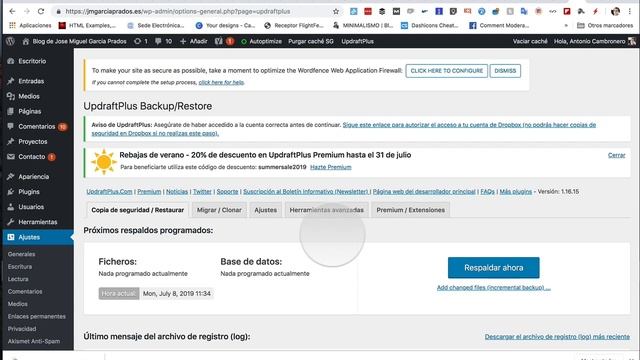The width and height of the screenshot is (640, 360).
Task: Click the CLICK HERE TO CONFIGURE button
Action: (x=447, y=71)
